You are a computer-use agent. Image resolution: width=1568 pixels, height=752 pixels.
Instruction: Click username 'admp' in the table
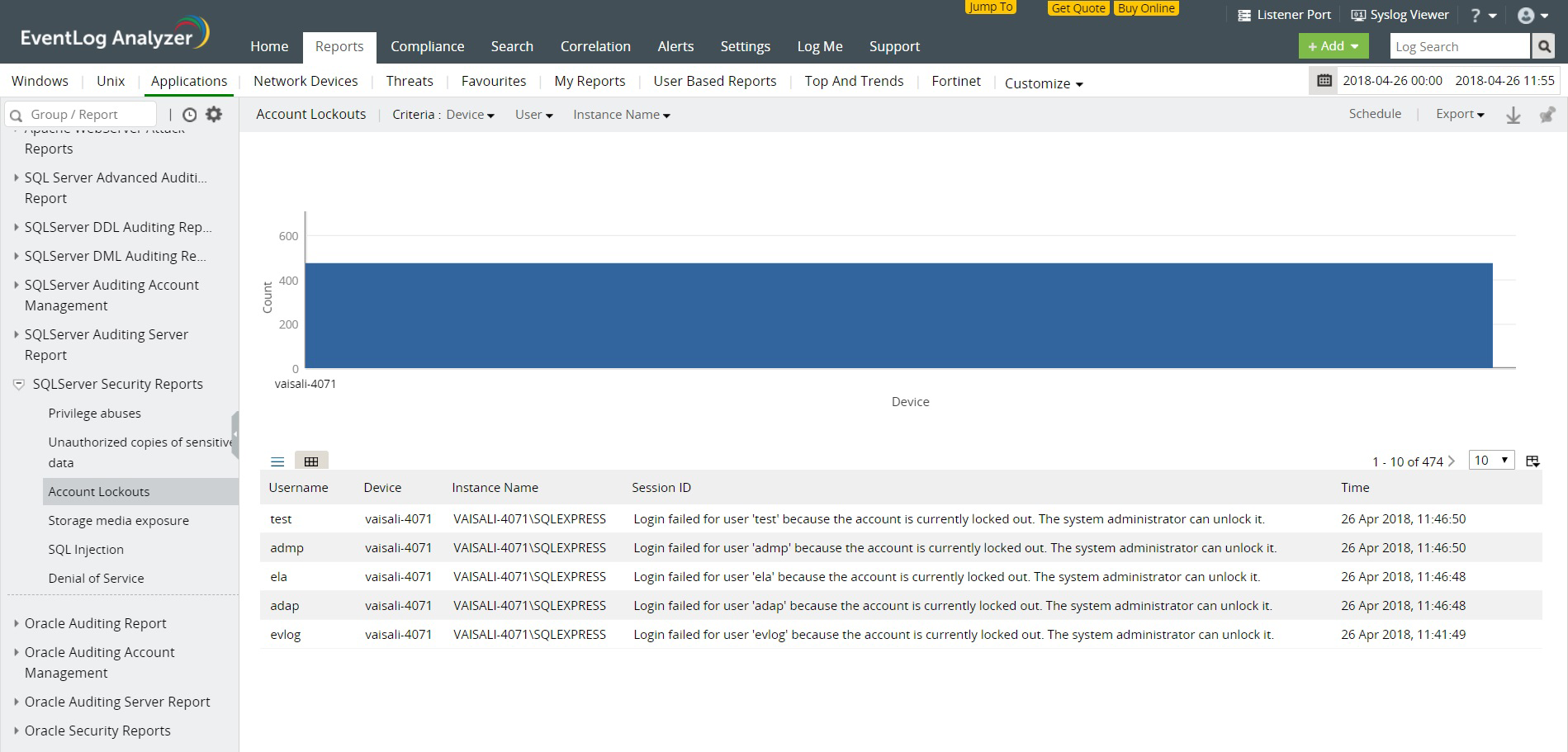coord(287,548)
